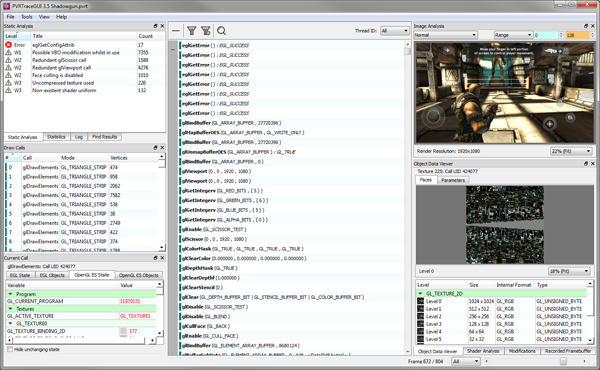Click the warning icon for Face culling is disabled

click(8, 75)
